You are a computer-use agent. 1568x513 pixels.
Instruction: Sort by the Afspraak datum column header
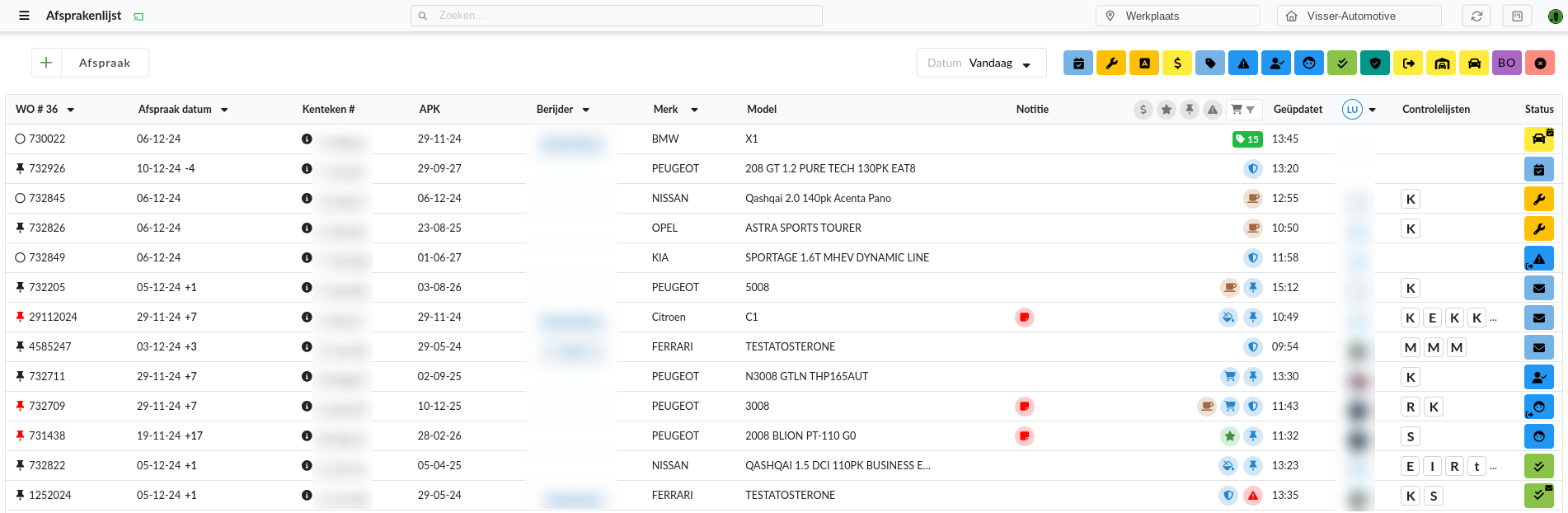click(x=175, y=110)
